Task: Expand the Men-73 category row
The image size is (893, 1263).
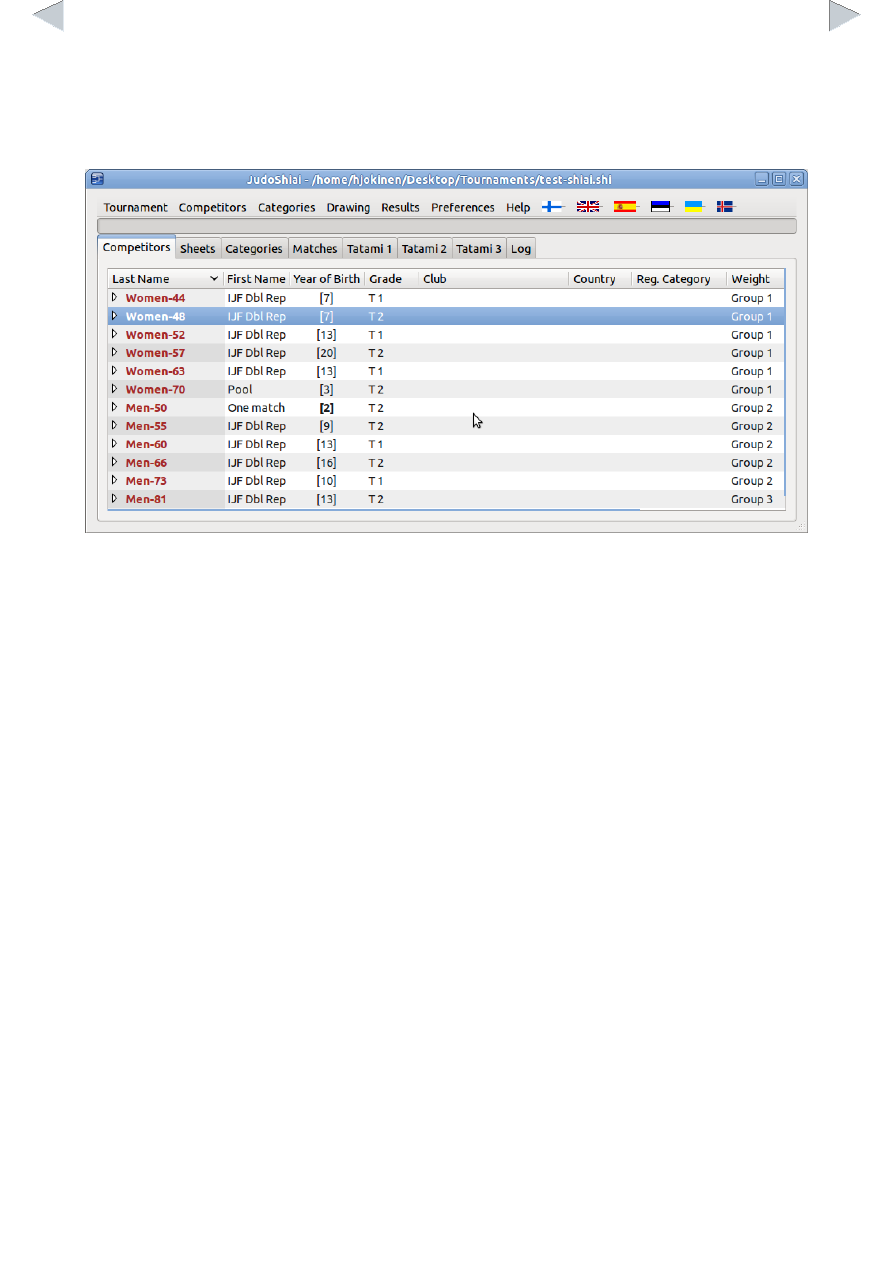Action: [x=115, y=480]
